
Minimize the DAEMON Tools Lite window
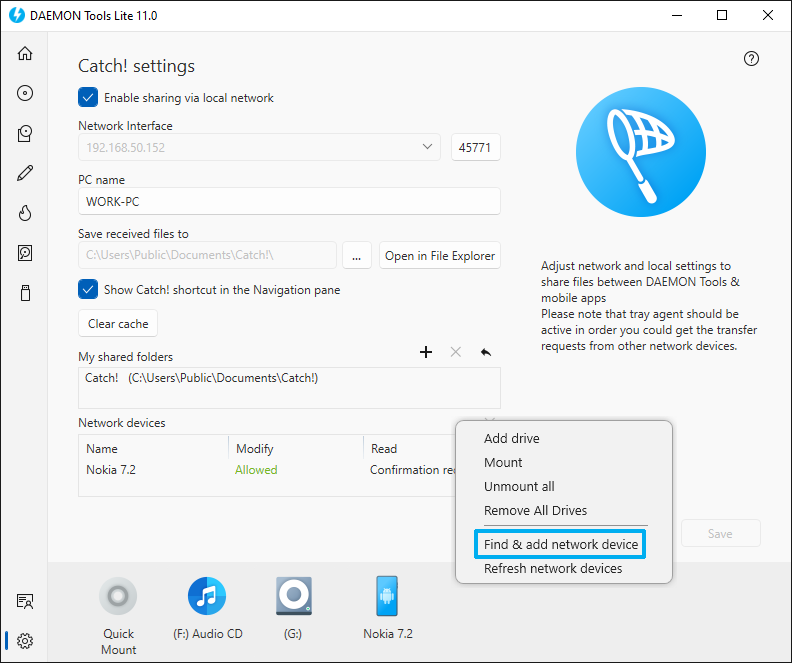click(x=677, y=15)
